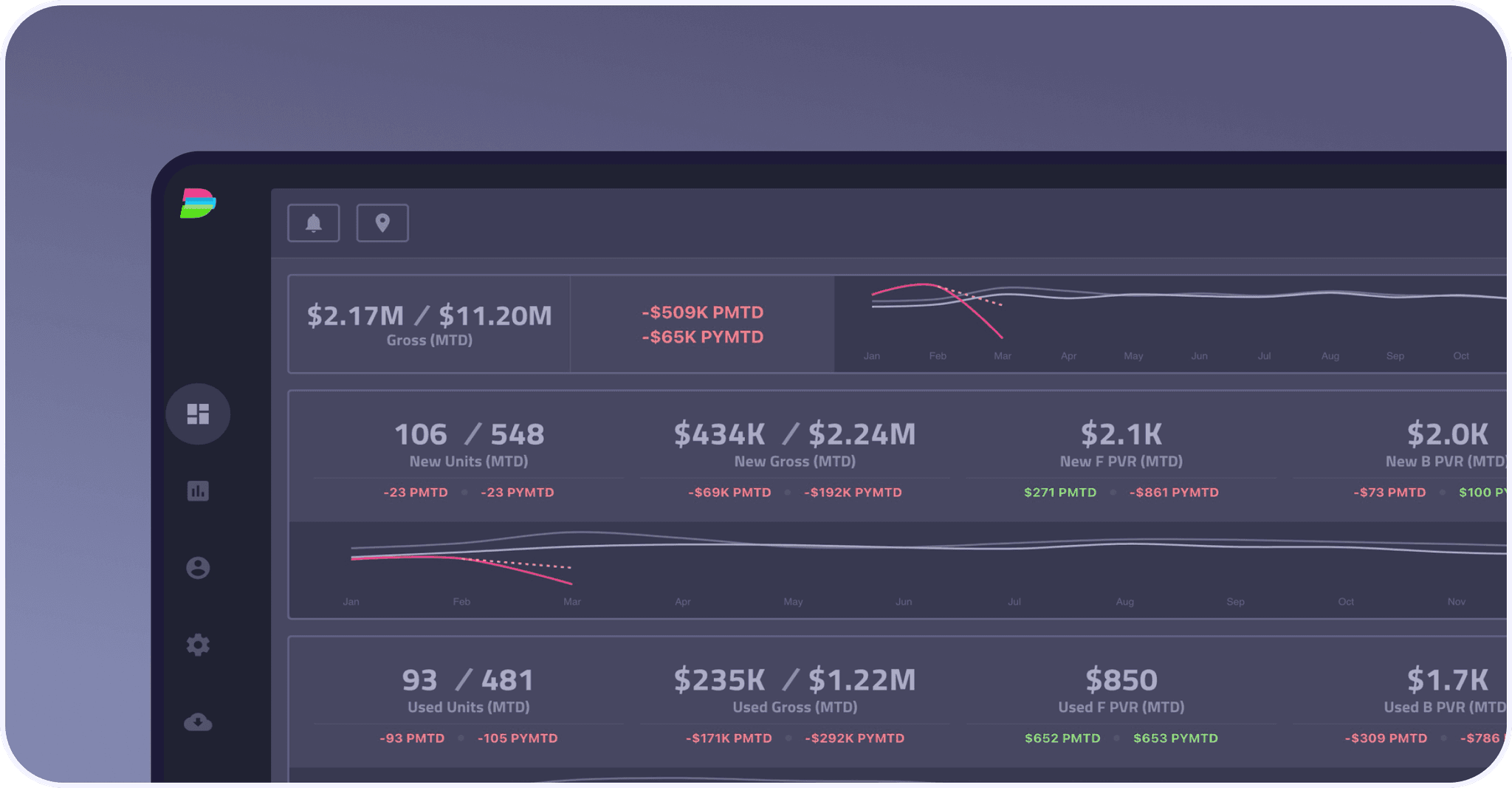
Task: Open the user profile icon
Action: pos(197,567)
